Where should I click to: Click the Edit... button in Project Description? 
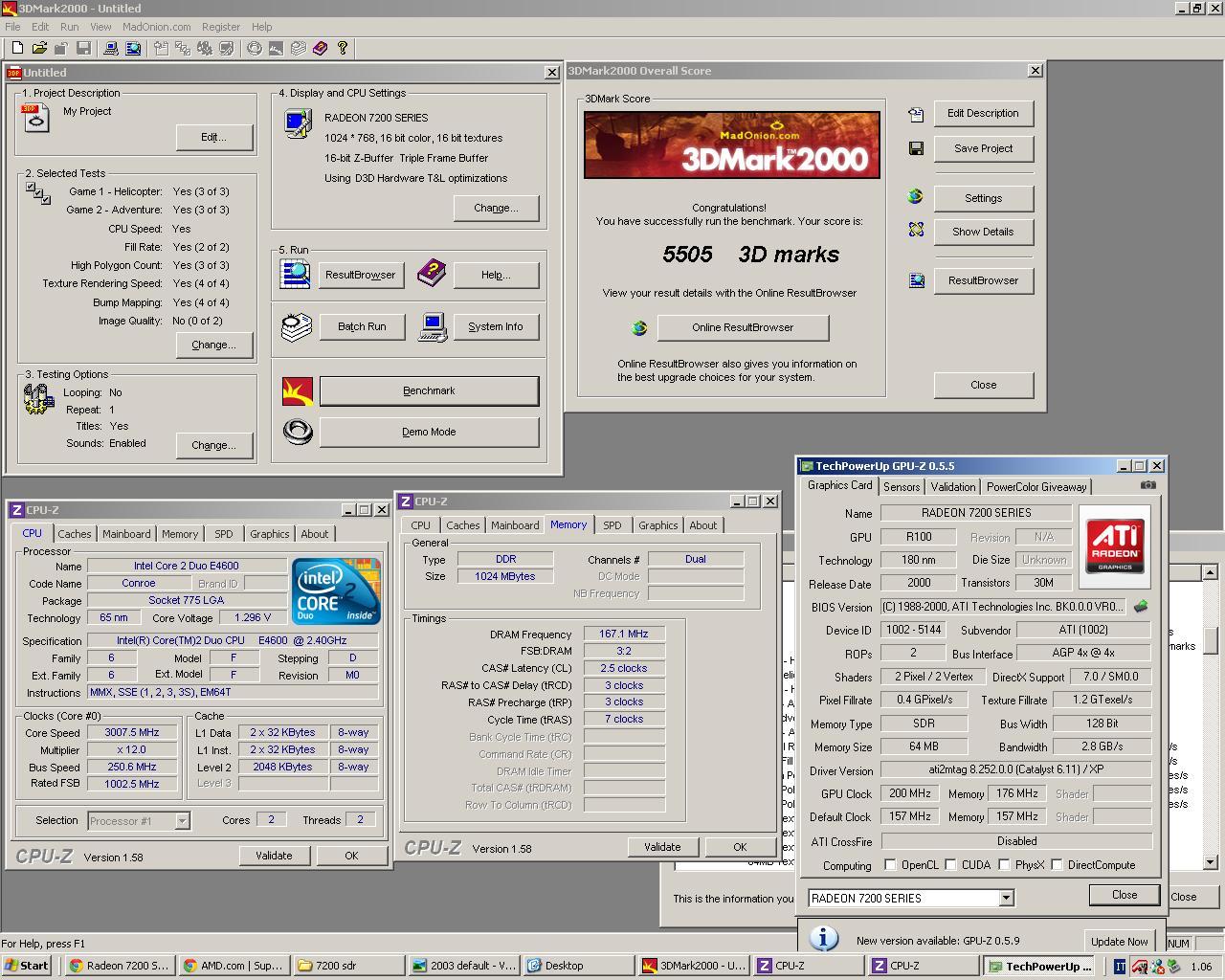click(x=213, y=137)
